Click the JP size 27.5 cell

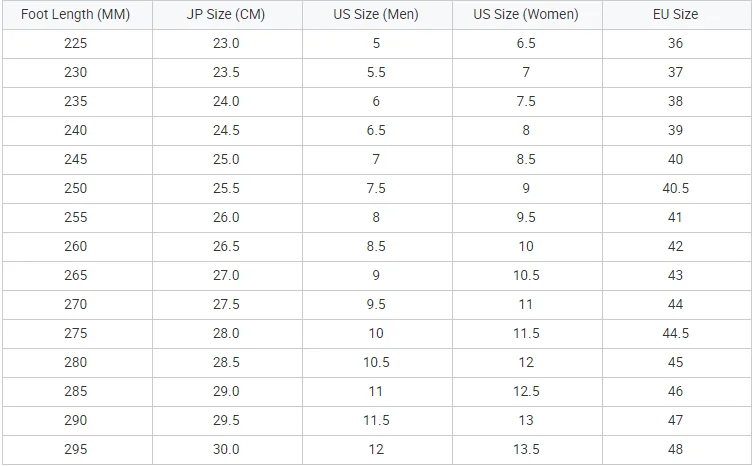pos(227,305)
